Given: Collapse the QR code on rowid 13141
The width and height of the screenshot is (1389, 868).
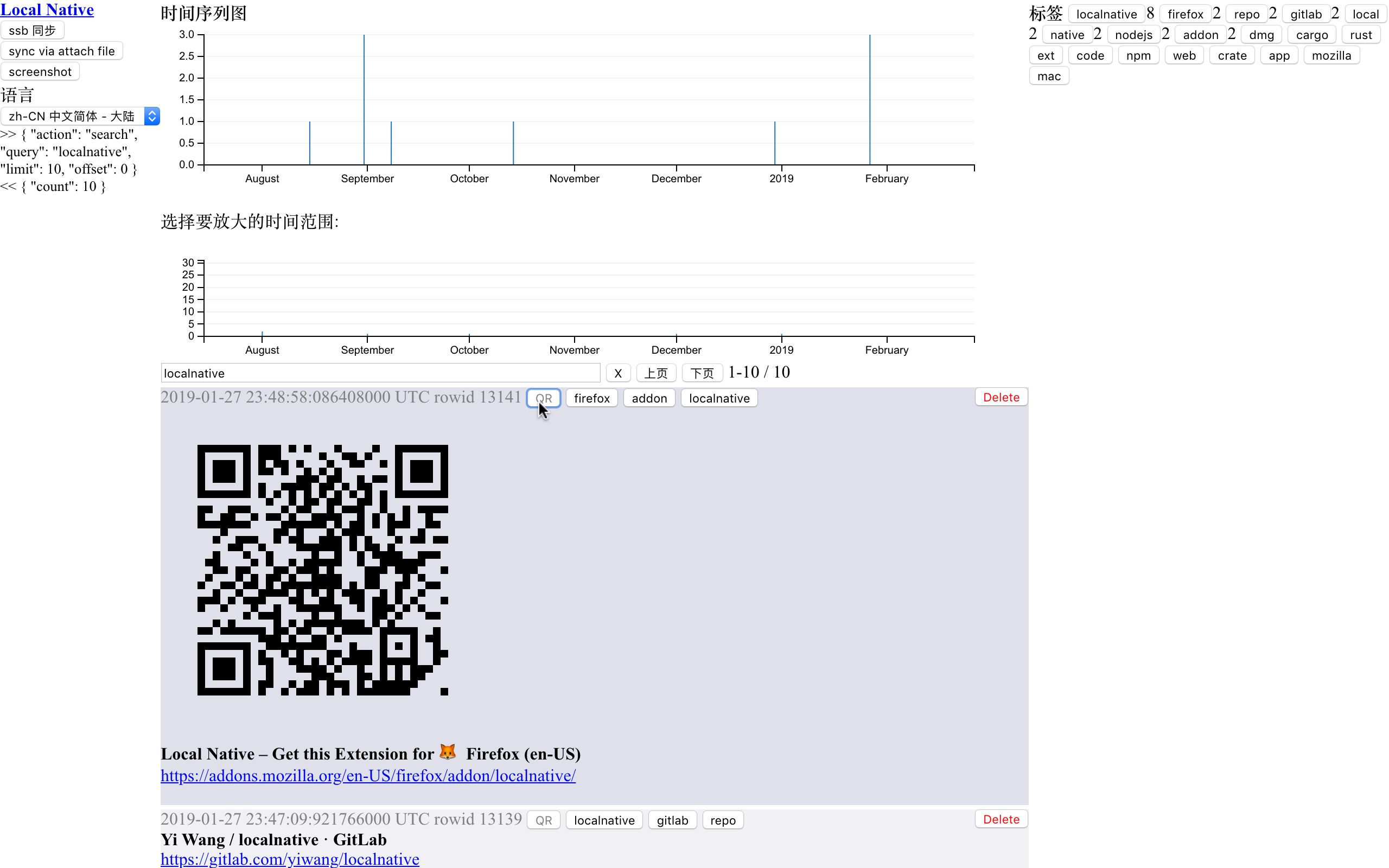Looking at the screenshot, I should coord(543,398).
